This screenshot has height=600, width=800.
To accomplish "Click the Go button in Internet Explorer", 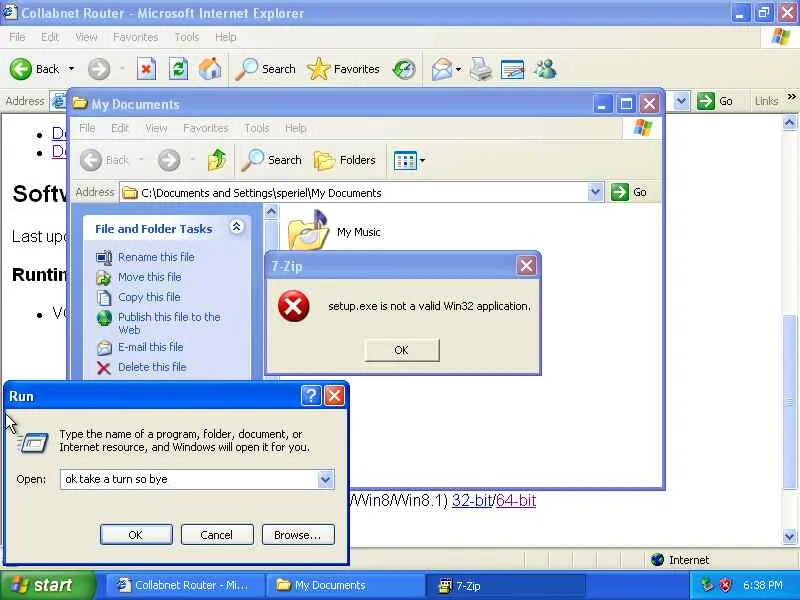I will 716,101.
